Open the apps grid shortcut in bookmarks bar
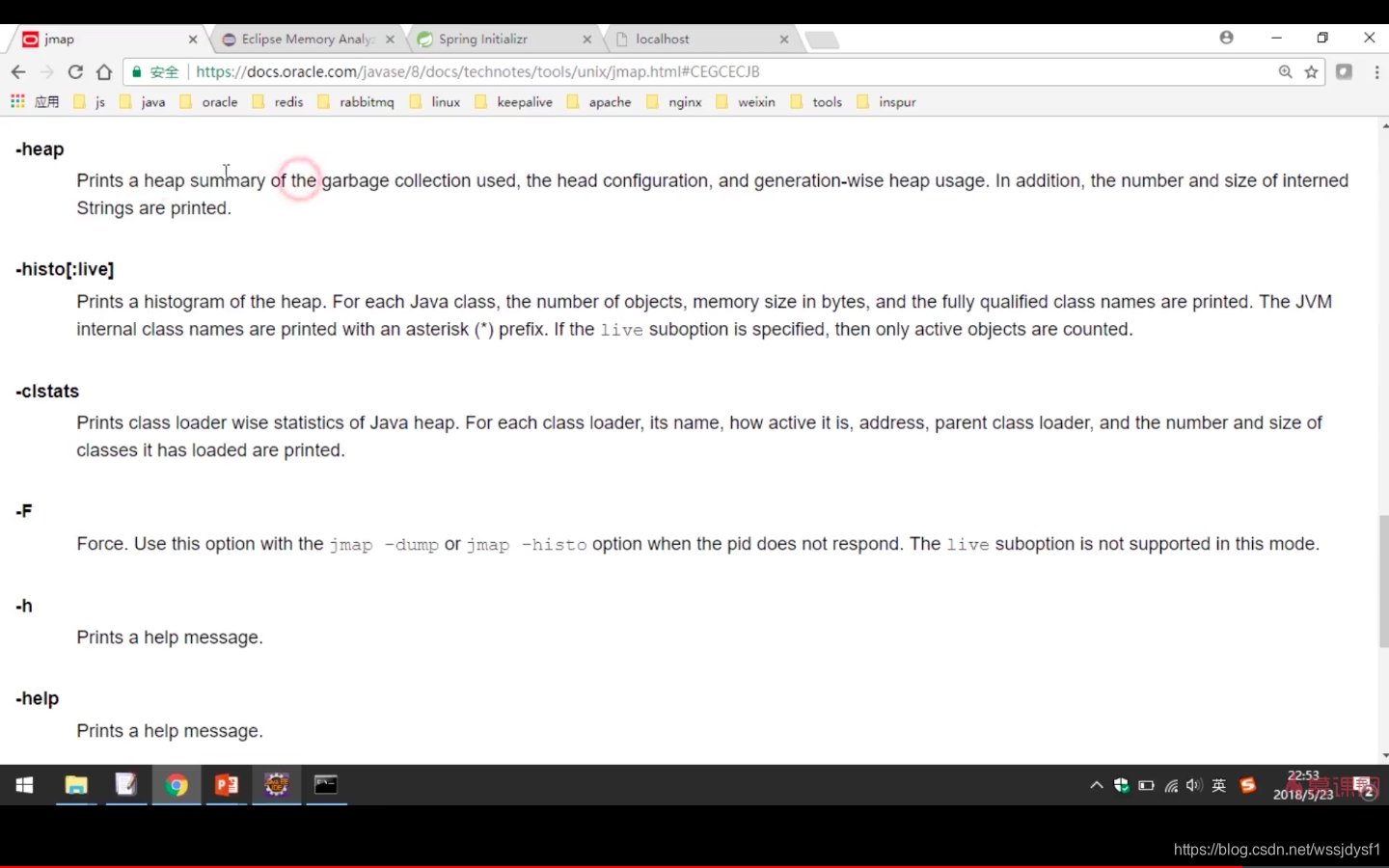Viewport: 1389px width, 868px height. click(17, 101)
